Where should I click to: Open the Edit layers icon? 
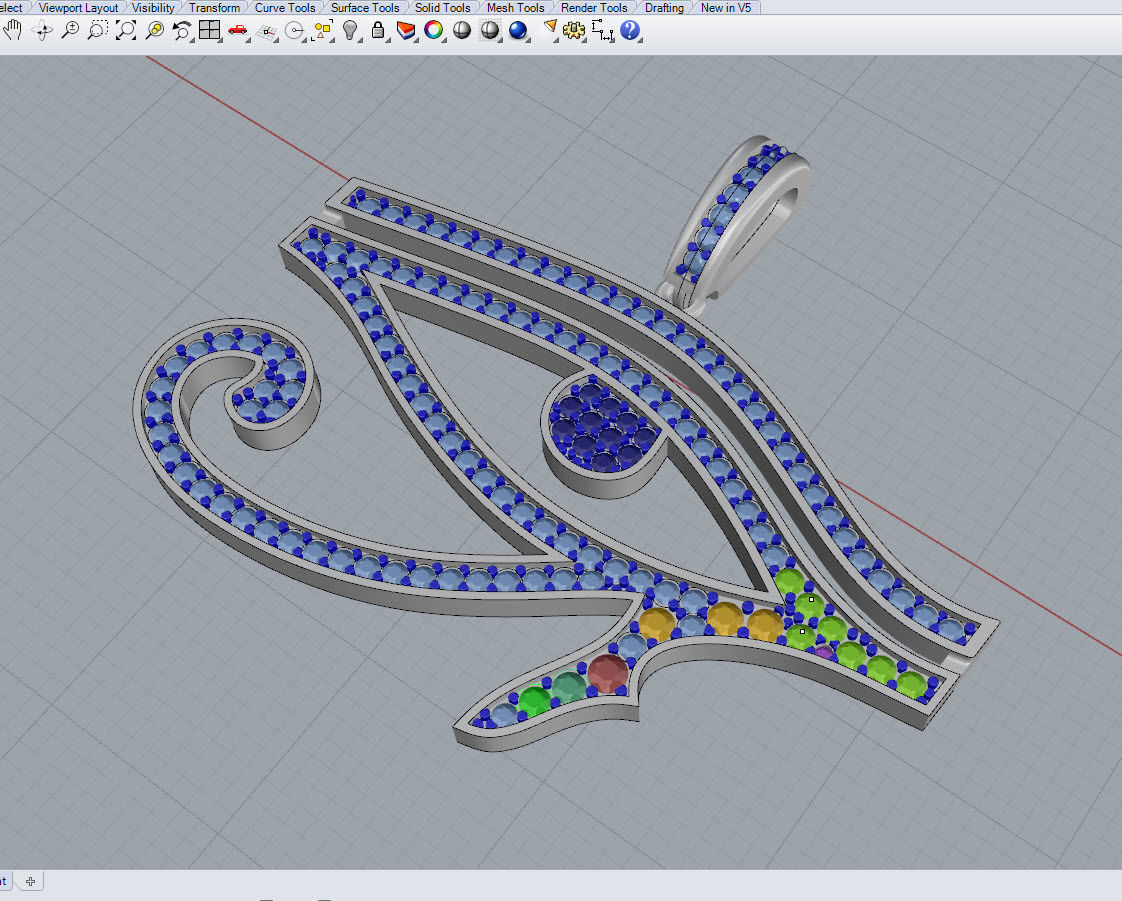(406, 31)
